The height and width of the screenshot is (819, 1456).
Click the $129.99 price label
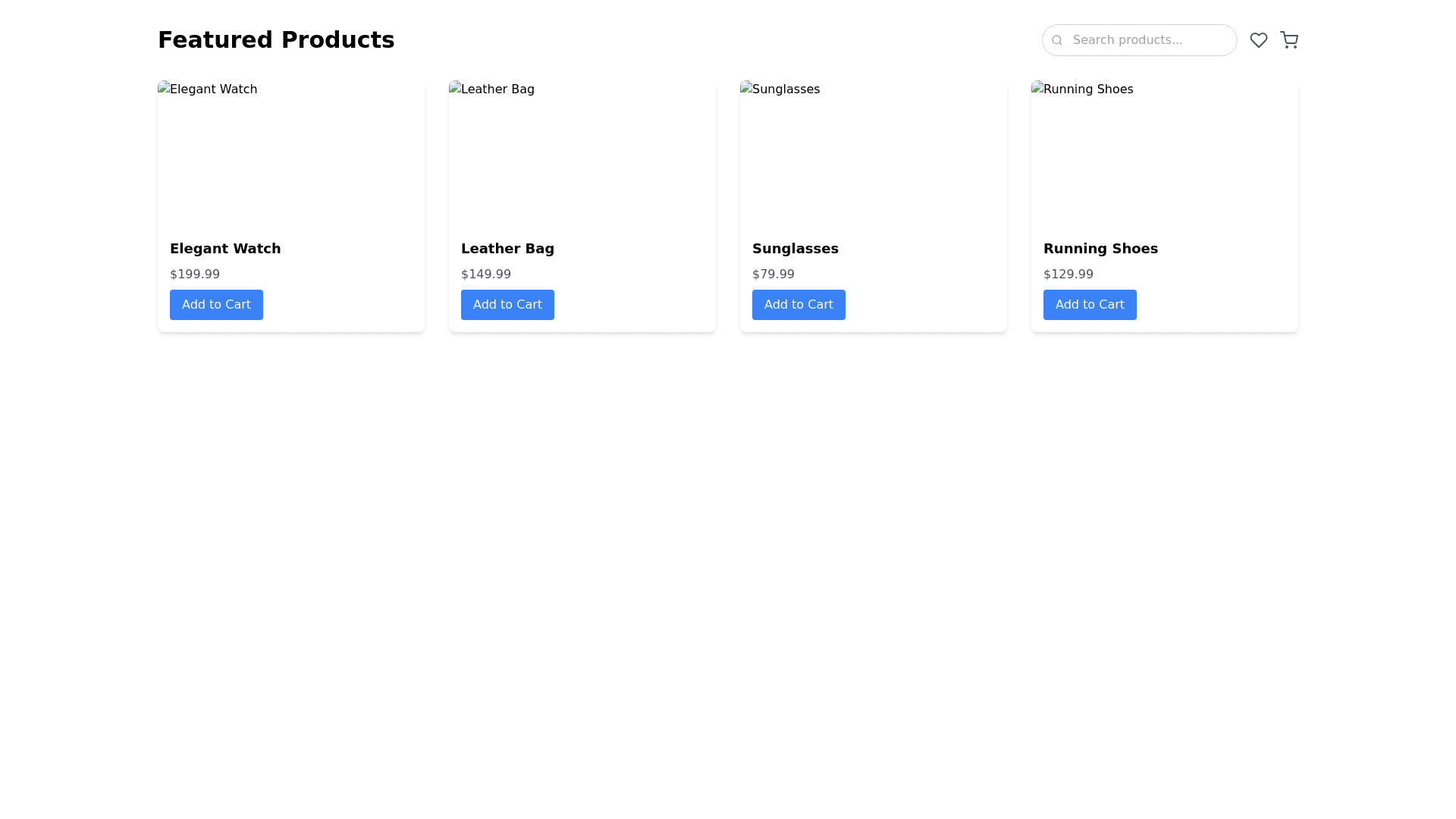coord(1068,275)
